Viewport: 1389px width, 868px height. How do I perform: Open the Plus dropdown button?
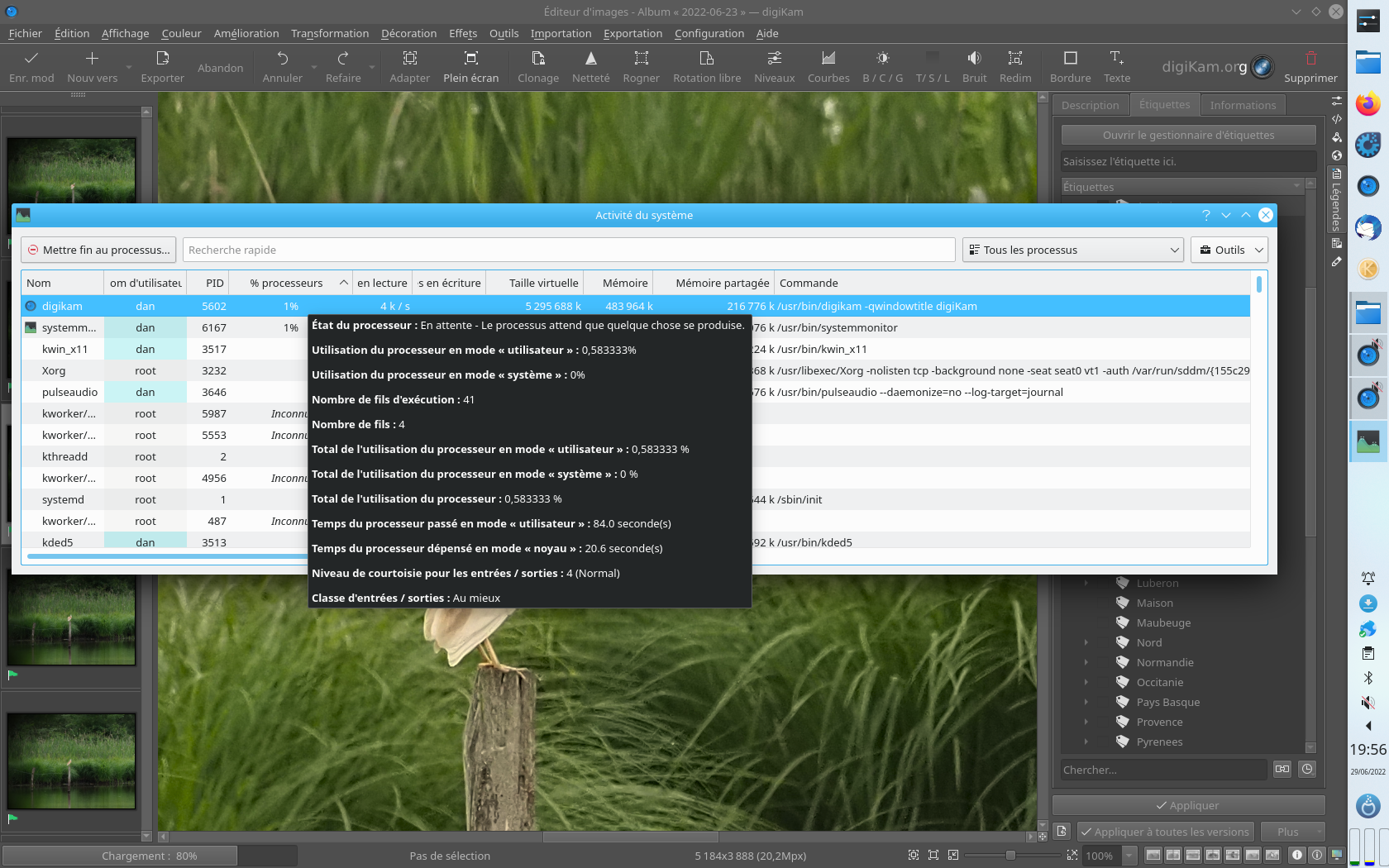[1293, 832]
